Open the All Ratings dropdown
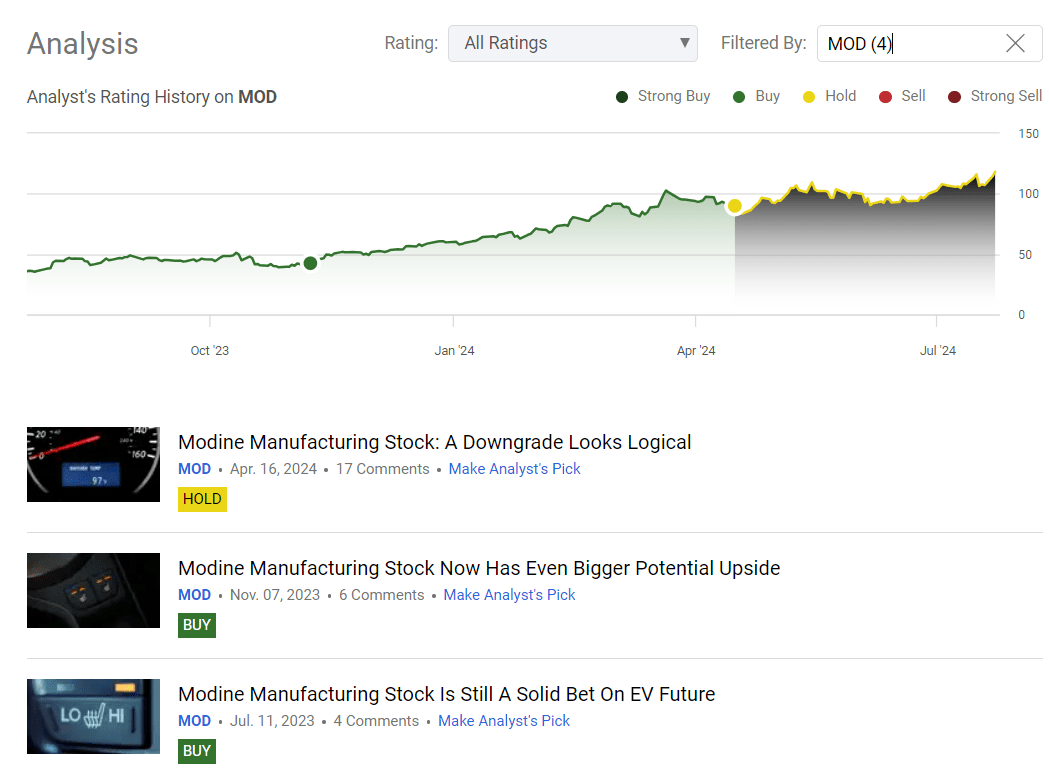The width and height of the screenshot is (1049, 775). pos(572,43)
